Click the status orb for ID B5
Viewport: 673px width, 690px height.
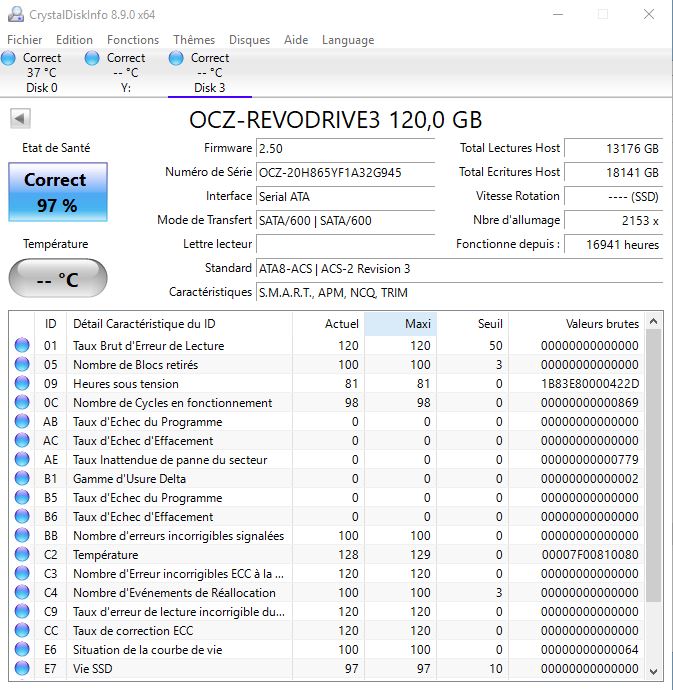coord(22,497)
